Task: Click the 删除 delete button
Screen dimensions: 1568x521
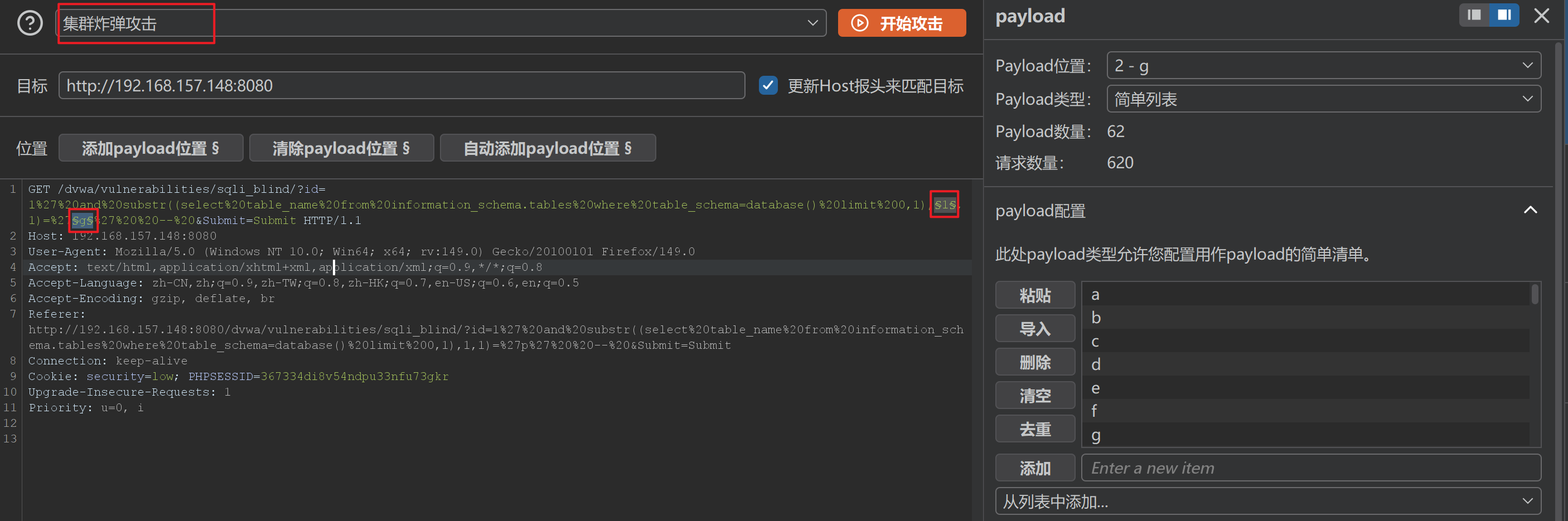Action: (1035, 362)
